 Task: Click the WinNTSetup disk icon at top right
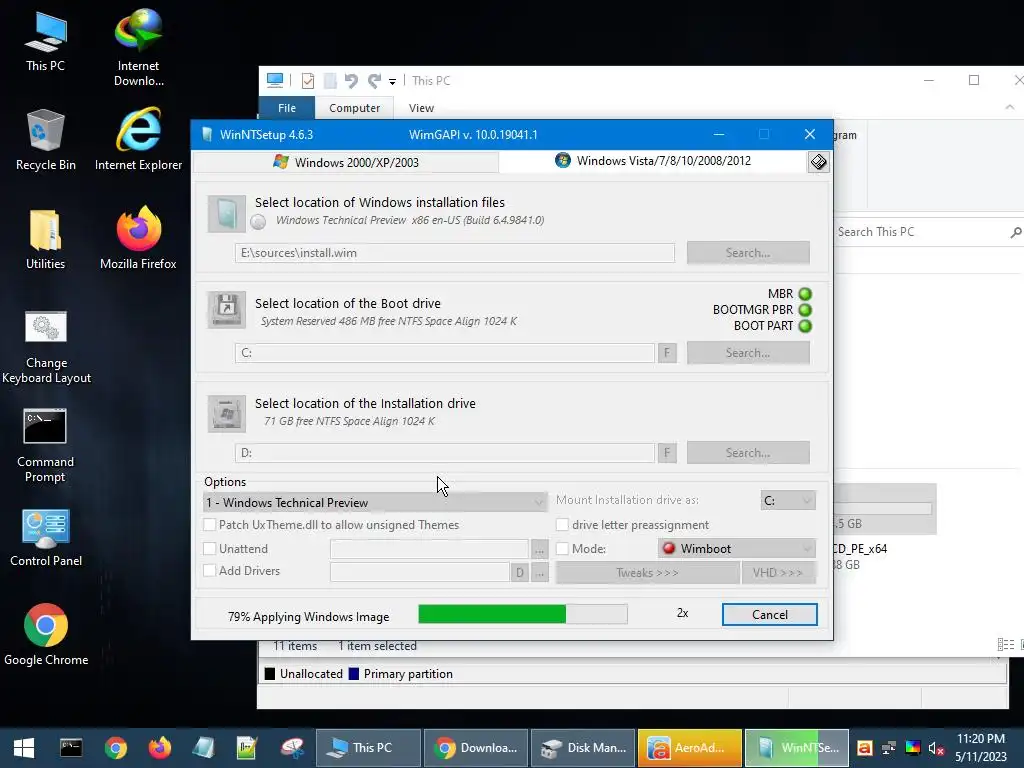click(x=818, y=161)
